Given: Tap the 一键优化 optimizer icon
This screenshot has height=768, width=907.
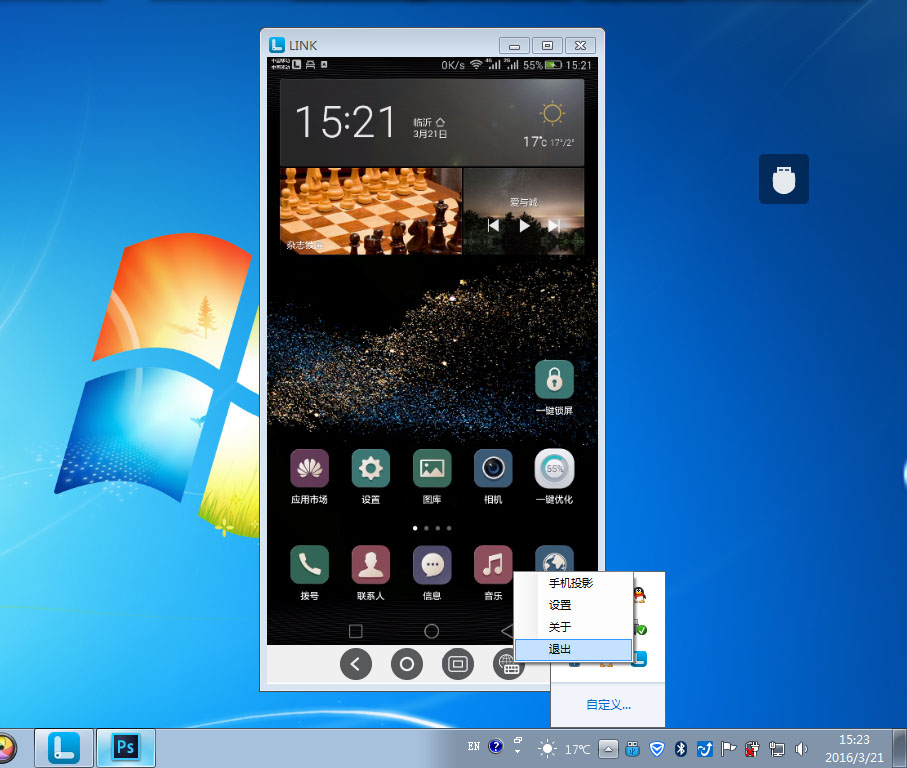Looking at the screenshot, I should 554,469.
